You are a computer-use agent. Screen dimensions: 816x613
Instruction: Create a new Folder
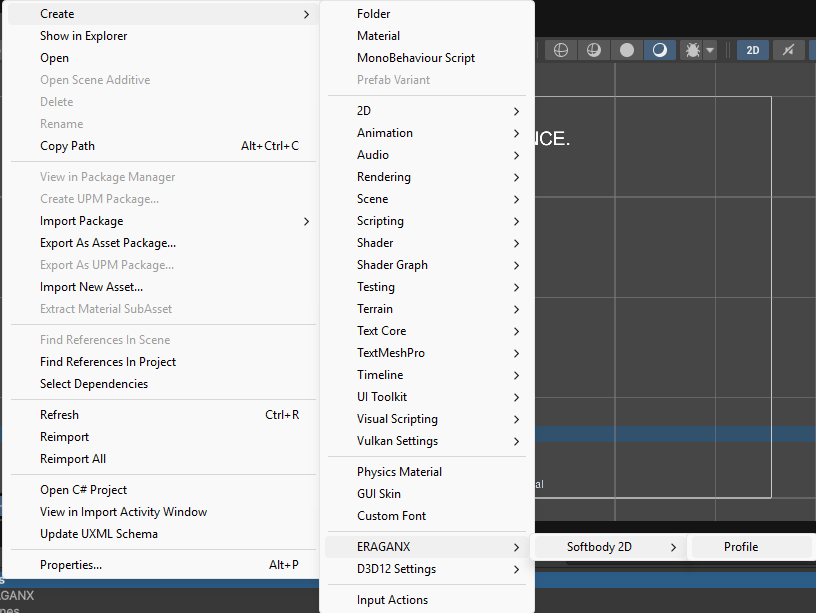[x=427, y=14]
